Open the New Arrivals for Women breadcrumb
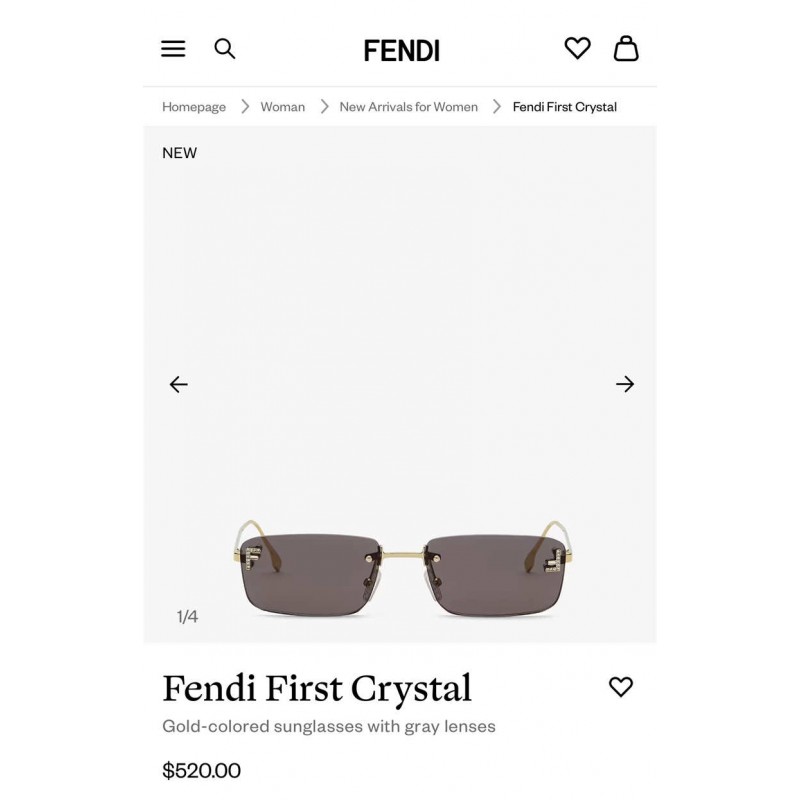The height and width of the screenshot is (800, 800). (x=409, y=107)
